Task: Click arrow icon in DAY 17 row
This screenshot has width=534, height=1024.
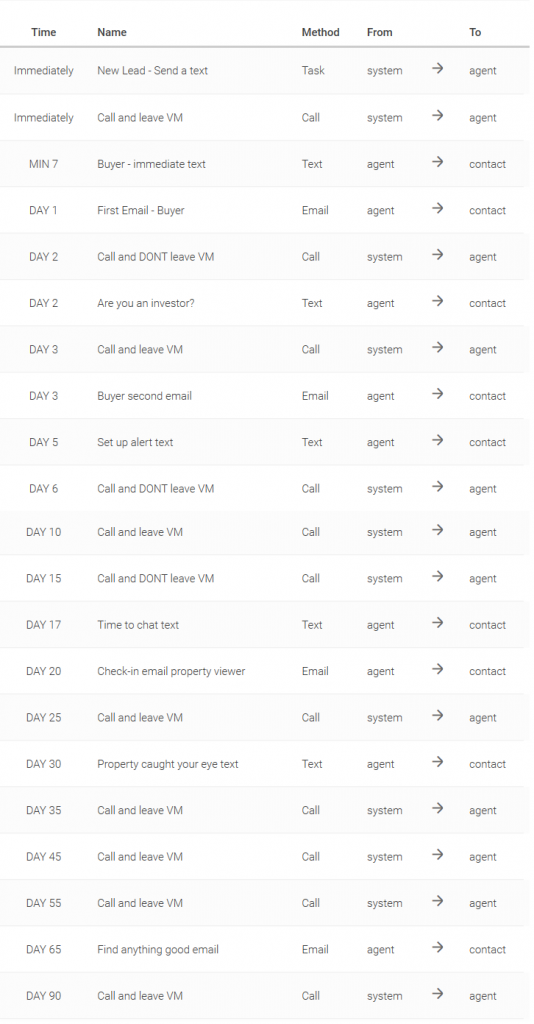Action: [437, 623]
